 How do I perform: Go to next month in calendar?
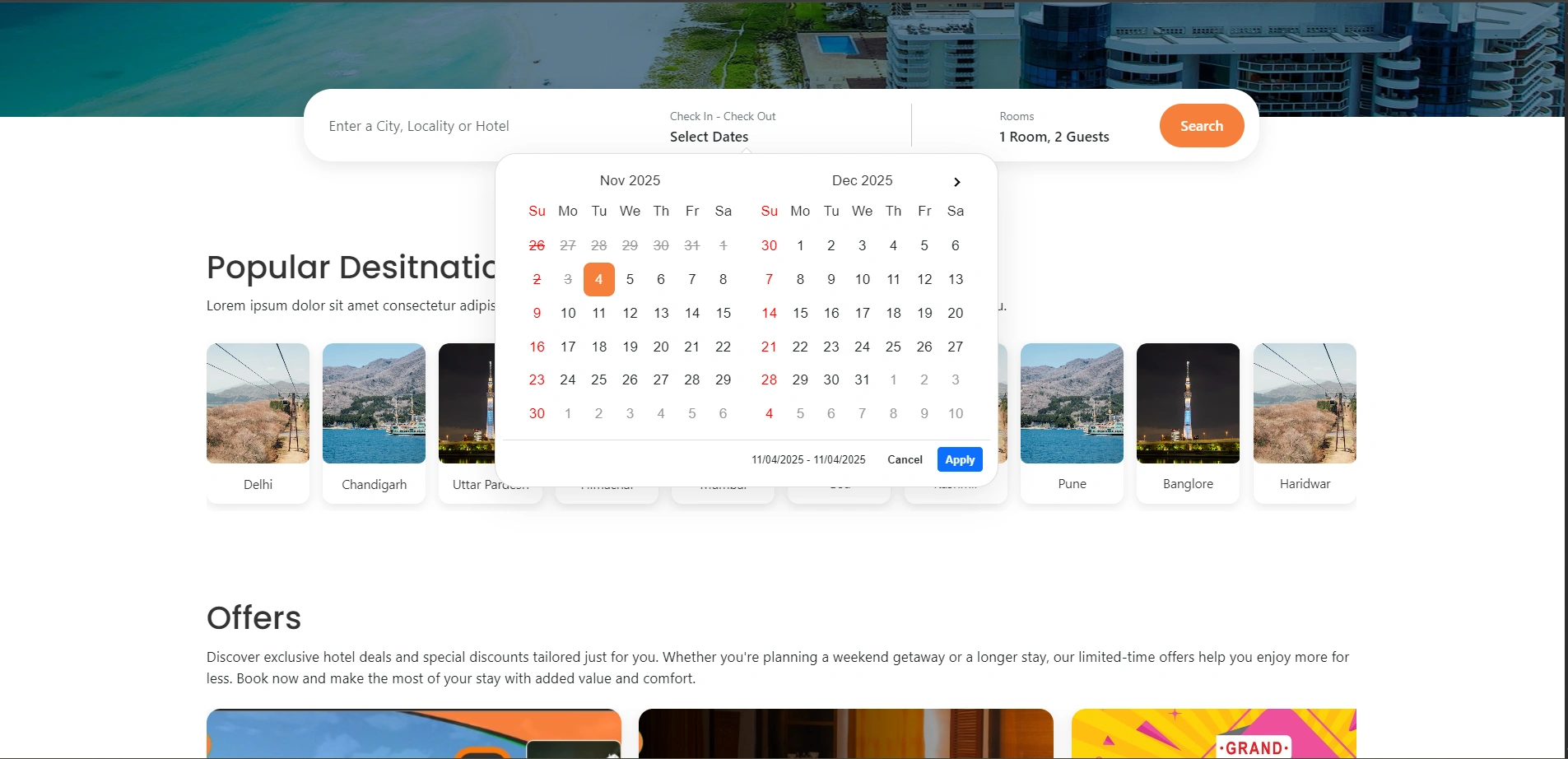pos(956,182)
